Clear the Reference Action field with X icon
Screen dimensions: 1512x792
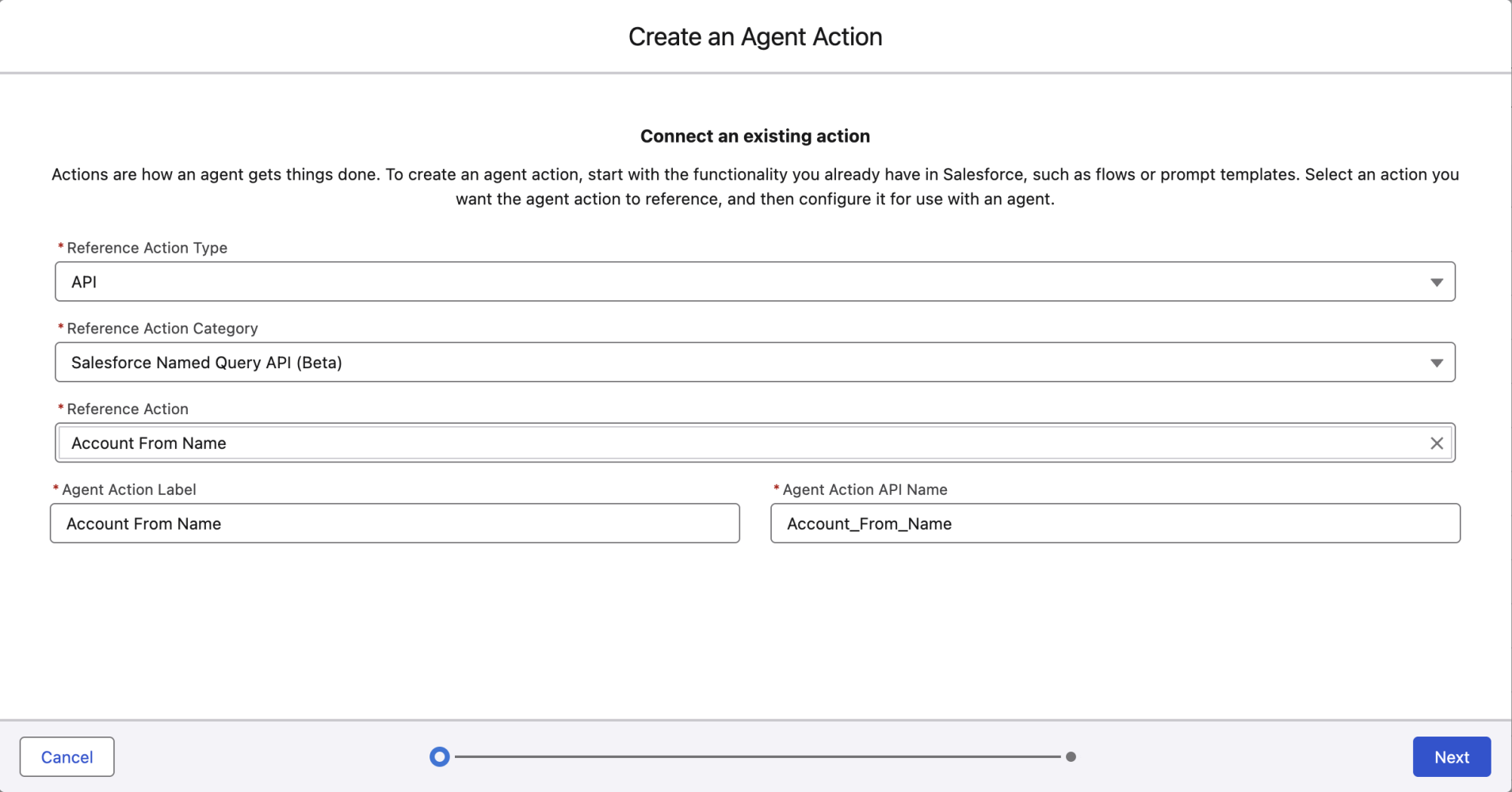[x=1436, y=444]
